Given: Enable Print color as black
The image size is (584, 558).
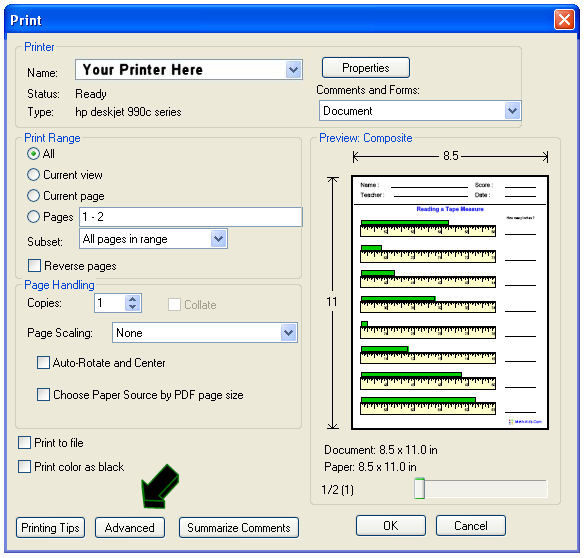Looking at the screenshot, I should [x=25, y=466].
